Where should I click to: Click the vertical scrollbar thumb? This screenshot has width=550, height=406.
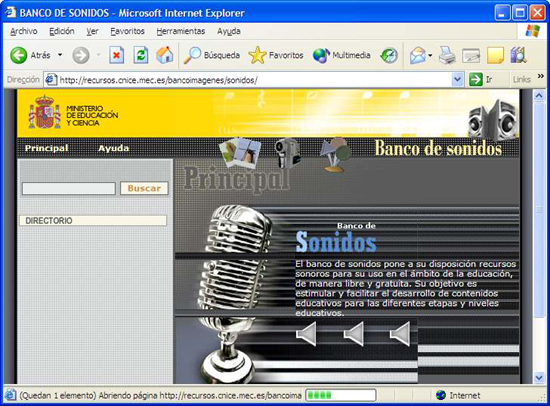click(x=539, y=210)
